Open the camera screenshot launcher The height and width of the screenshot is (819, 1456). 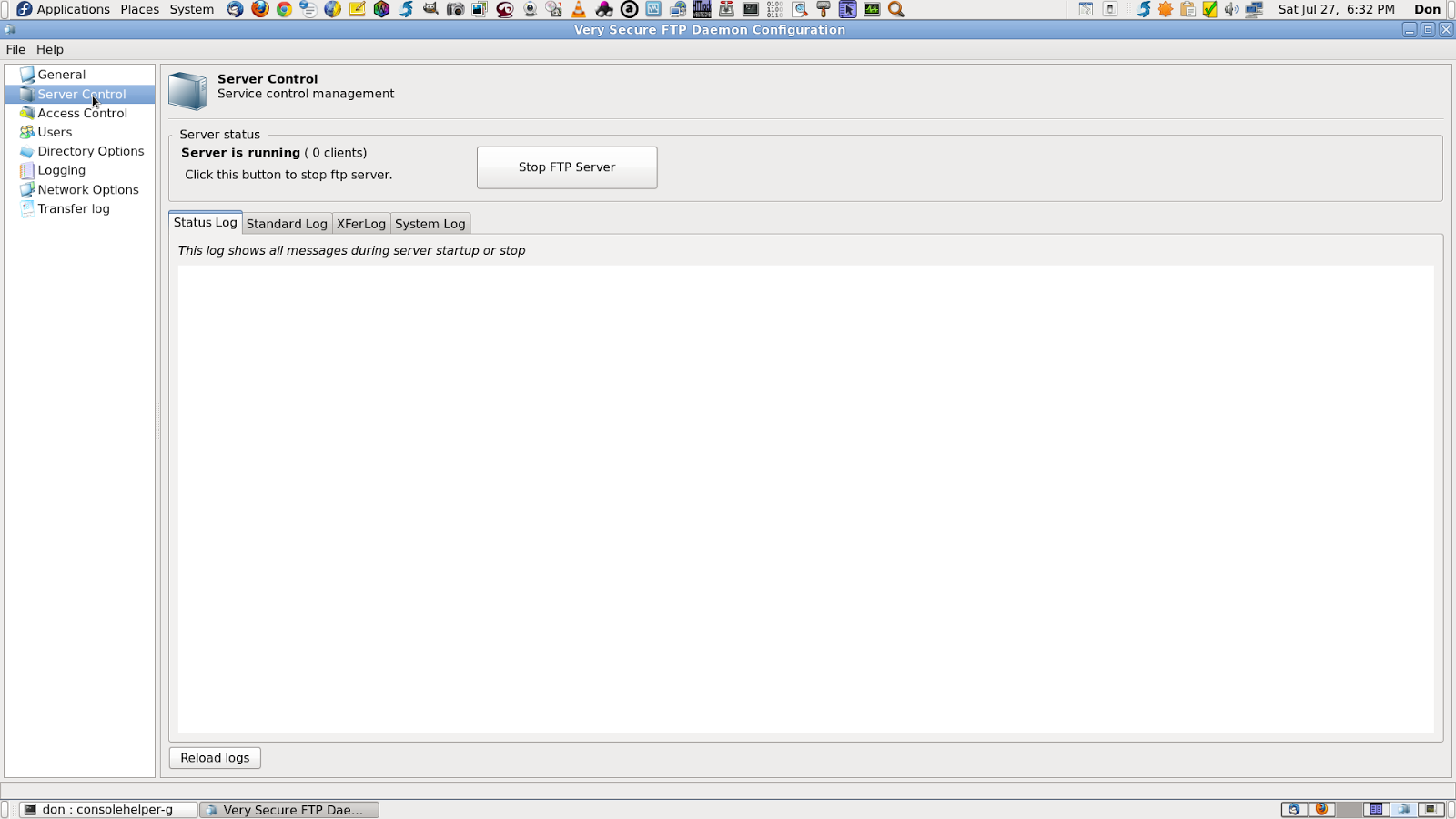[x=455, y=9]
